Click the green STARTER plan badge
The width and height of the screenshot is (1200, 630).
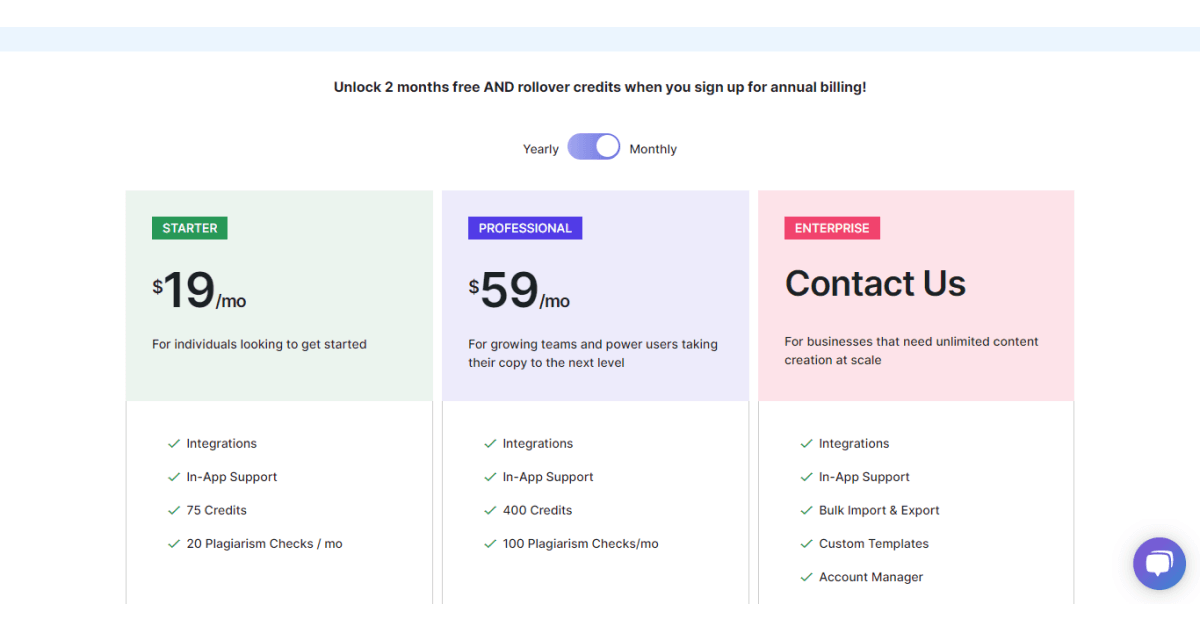pos(190,228)
